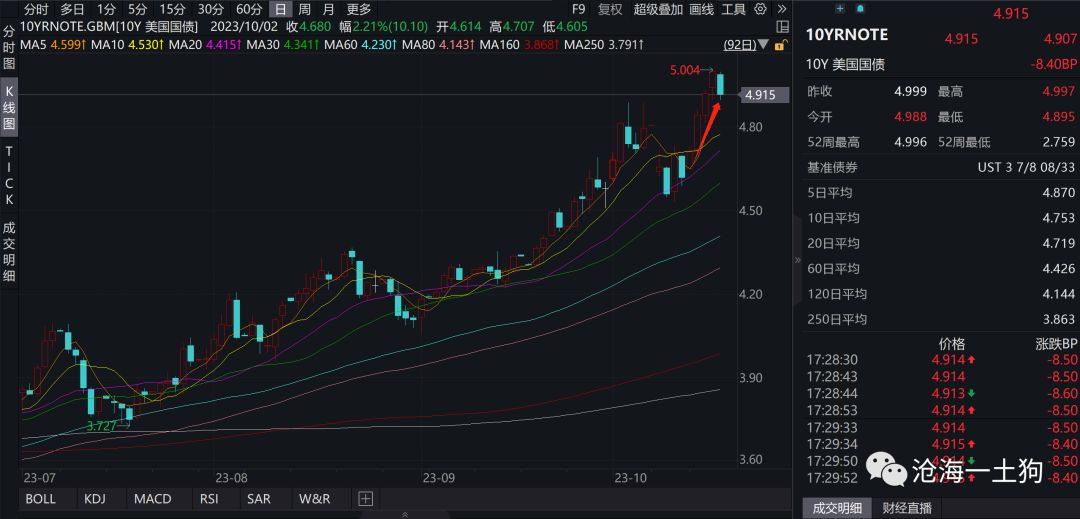Enable RSI indicator
Screen dimensions: 1080x519
[x=209, y=498]
